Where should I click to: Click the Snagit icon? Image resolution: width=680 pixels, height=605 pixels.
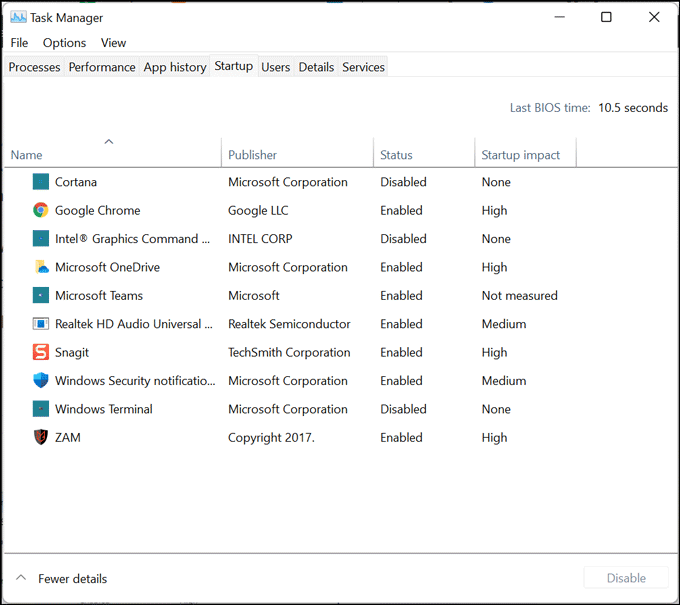41,352
